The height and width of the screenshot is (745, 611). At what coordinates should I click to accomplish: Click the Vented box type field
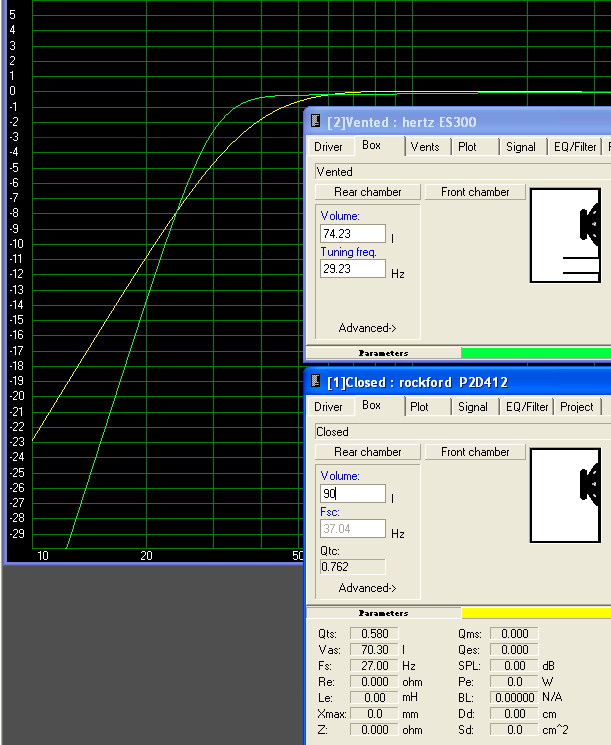463,172
